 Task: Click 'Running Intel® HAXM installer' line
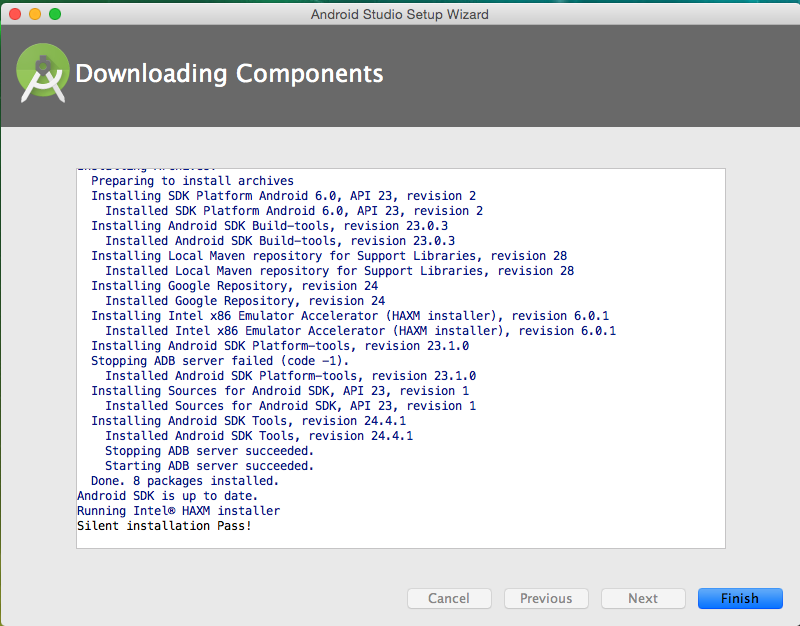pyautogui.click(x=178, y=511)
